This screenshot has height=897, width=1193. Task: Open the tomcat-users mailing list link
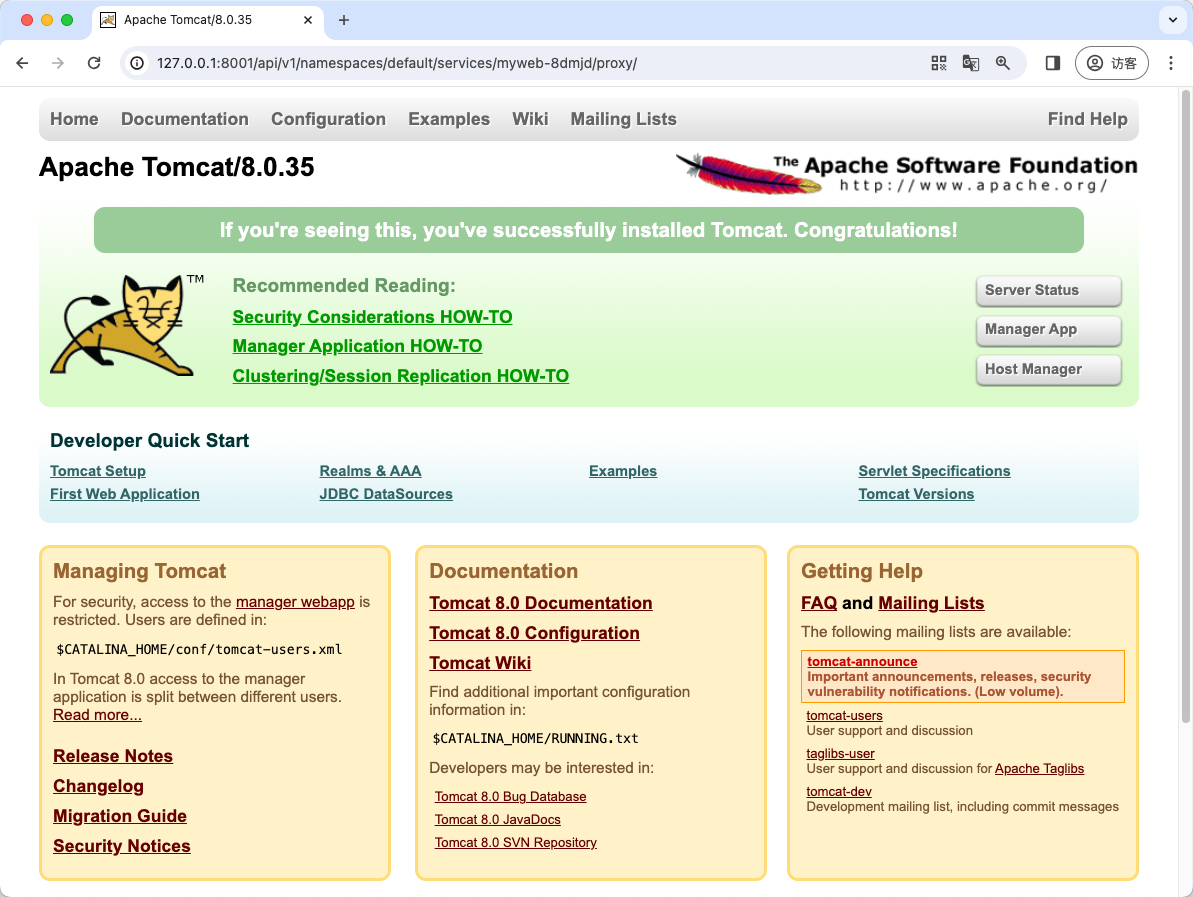pos(845,715)
